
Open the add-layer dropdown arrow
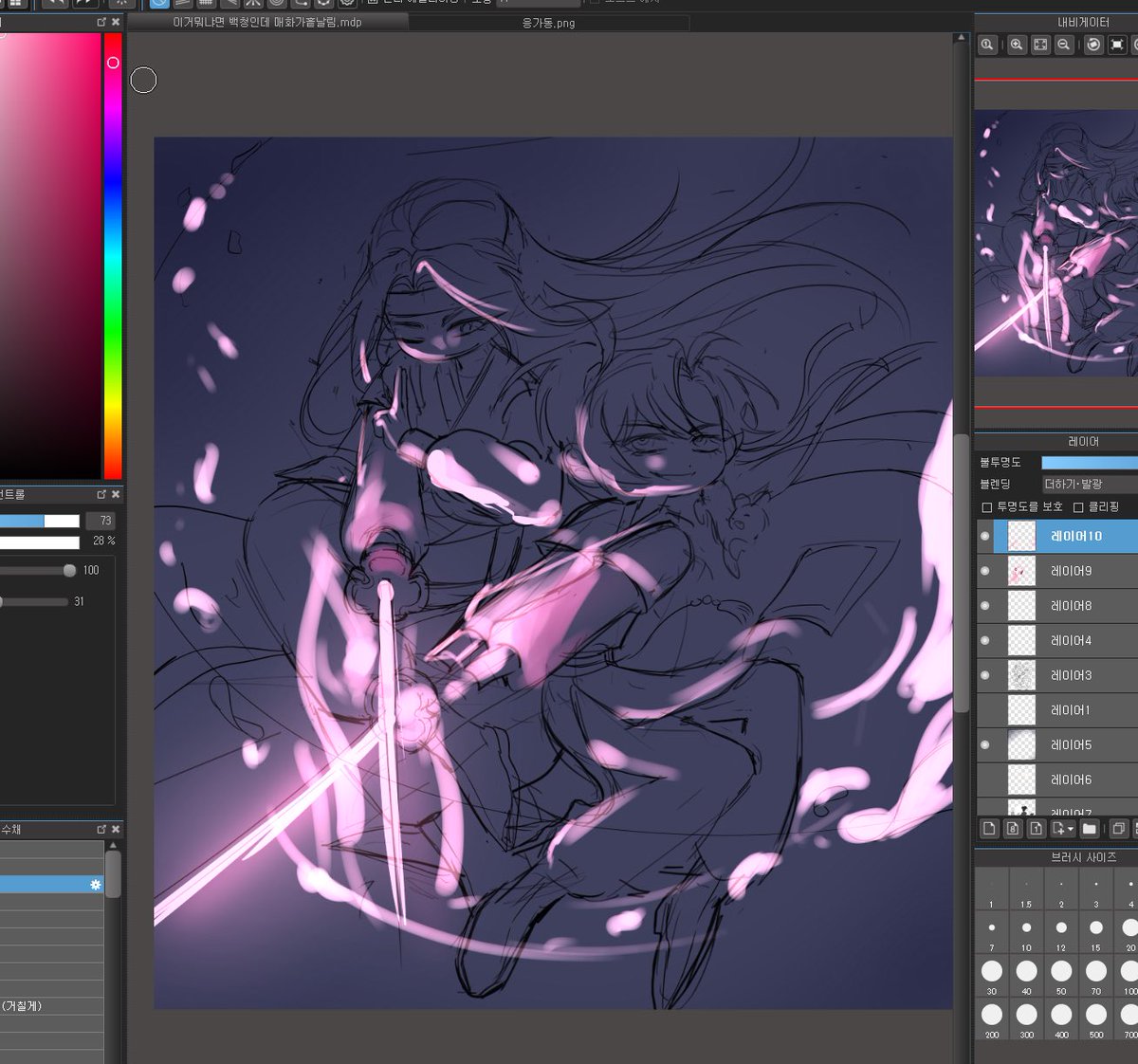coord(1070,829)
